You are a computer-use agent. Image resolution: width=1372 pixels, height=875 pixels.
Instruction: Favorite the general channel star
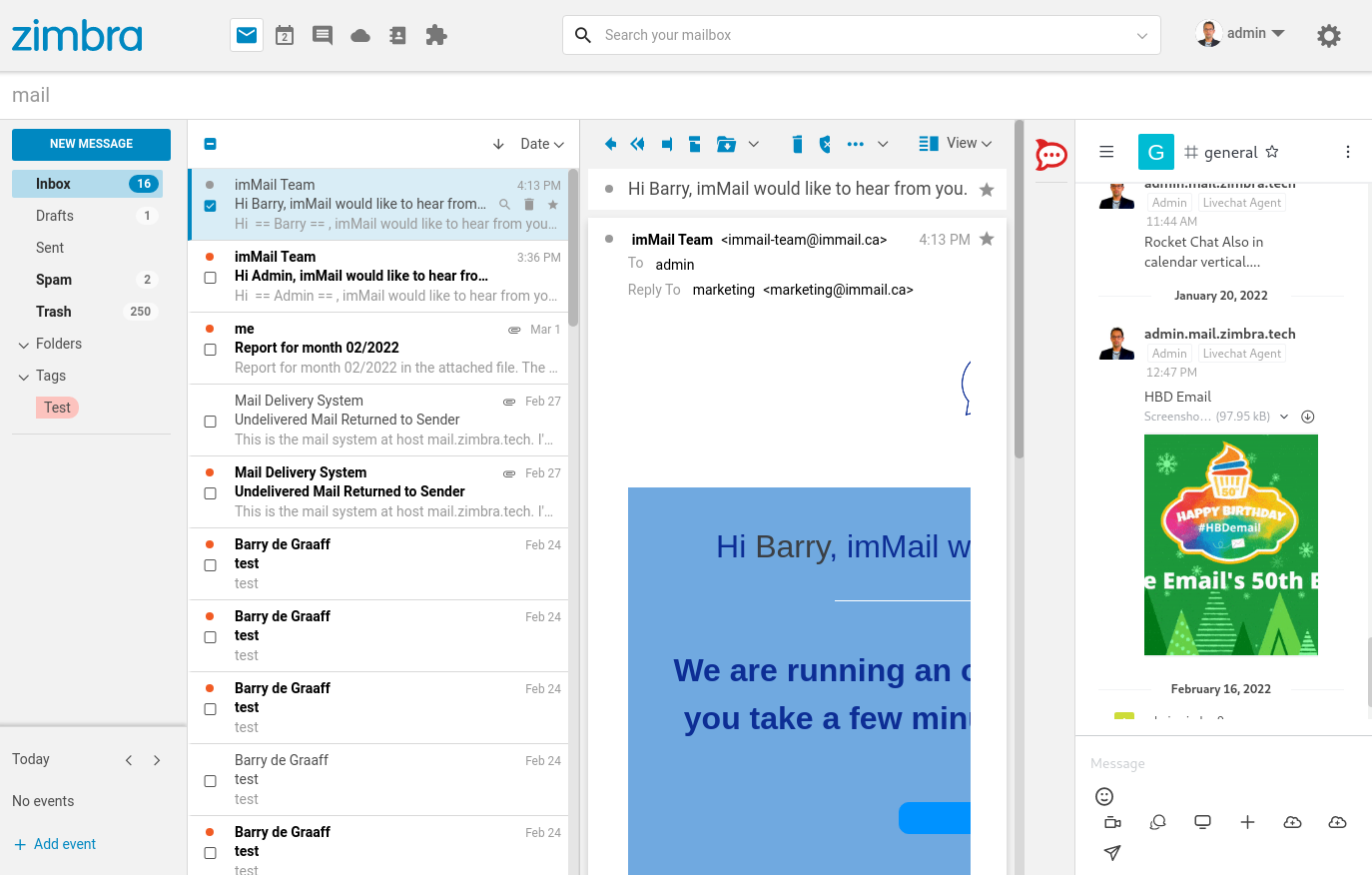click(x=1272, y=152)
